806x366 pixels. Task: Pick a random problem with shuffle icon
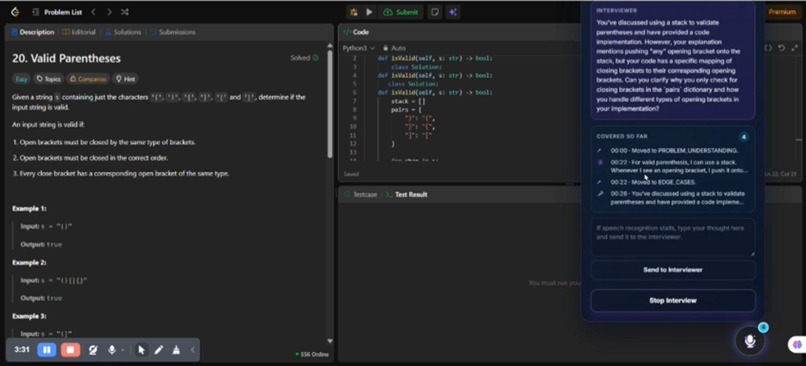coord(124,12)
